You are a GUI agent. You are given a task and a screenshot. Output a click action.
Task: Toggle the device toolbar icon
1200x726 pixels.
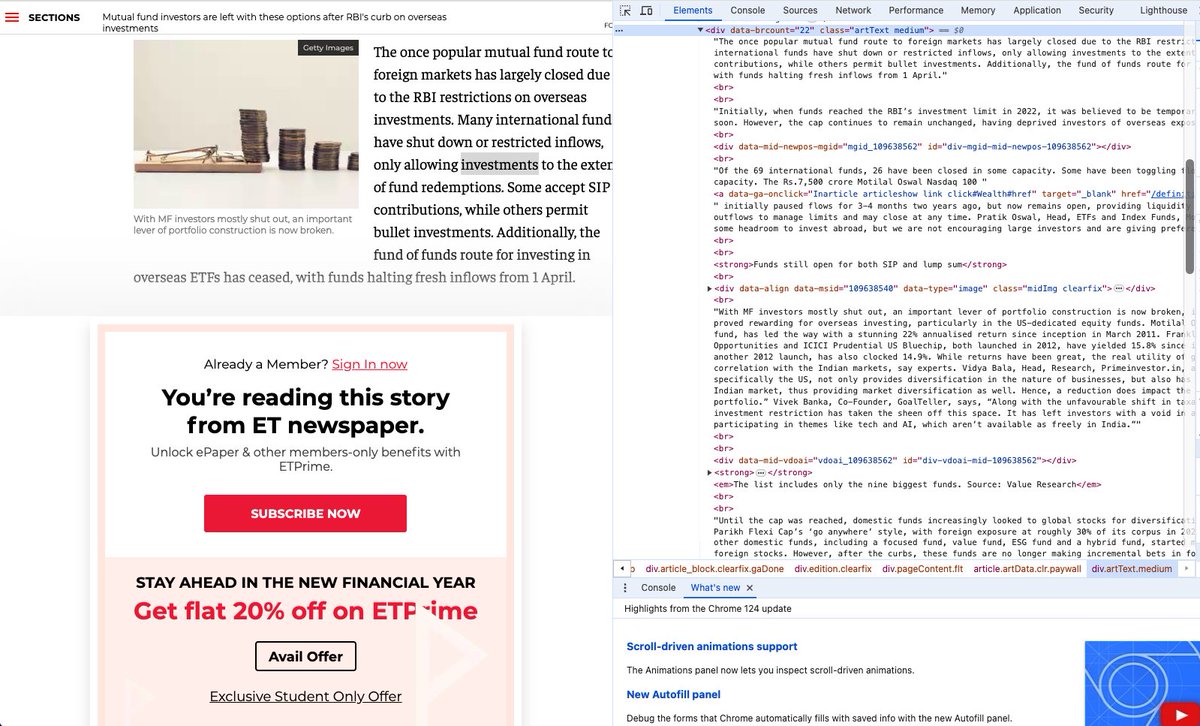tap(647, 10)
